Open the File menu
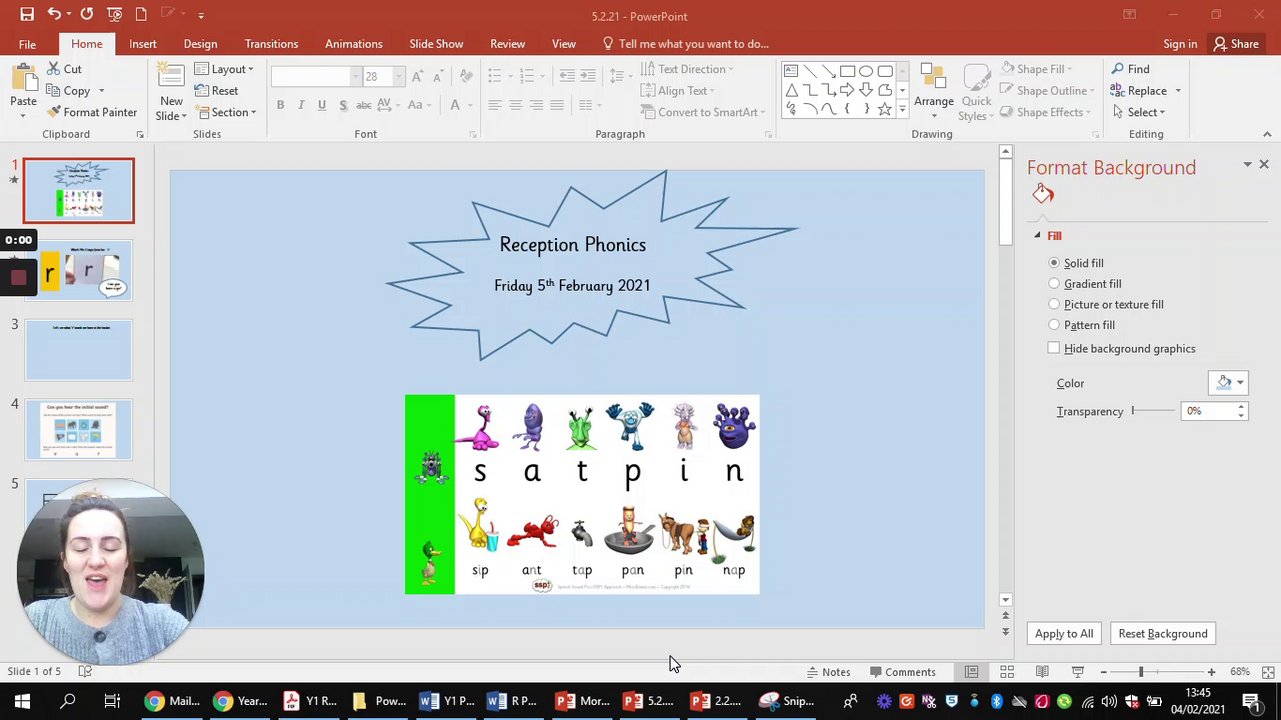The height and width of the screenshot is (720, 1281). point(27,44)
